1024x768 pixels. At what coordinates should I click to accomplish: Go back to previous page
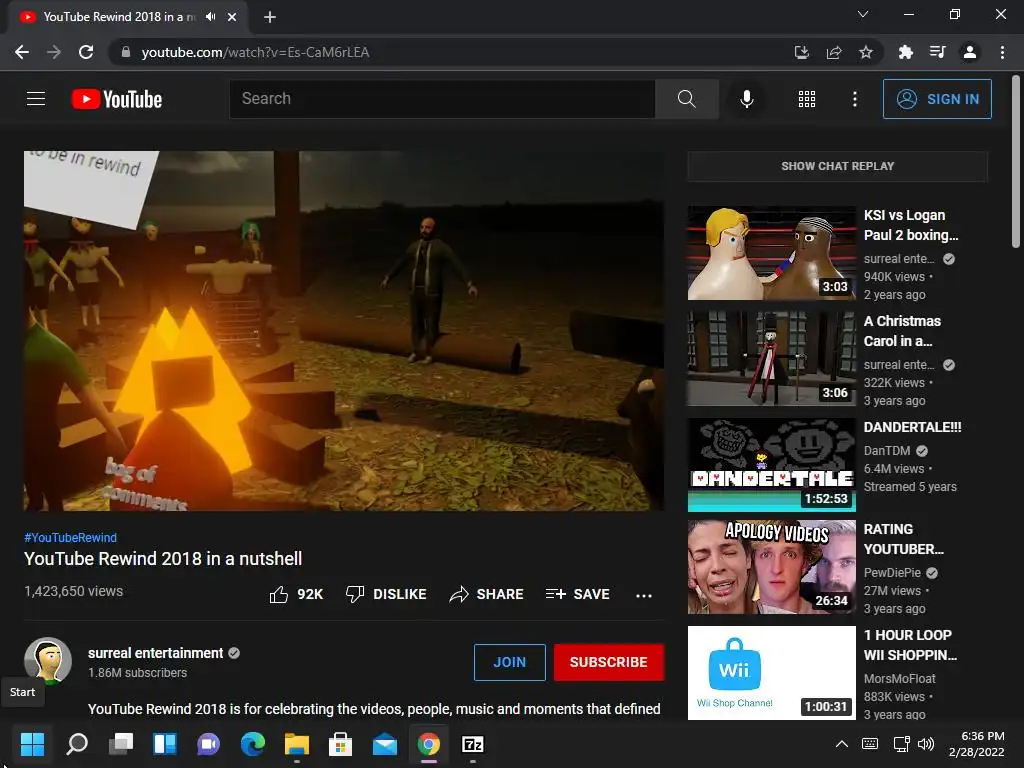pos(22,52)
